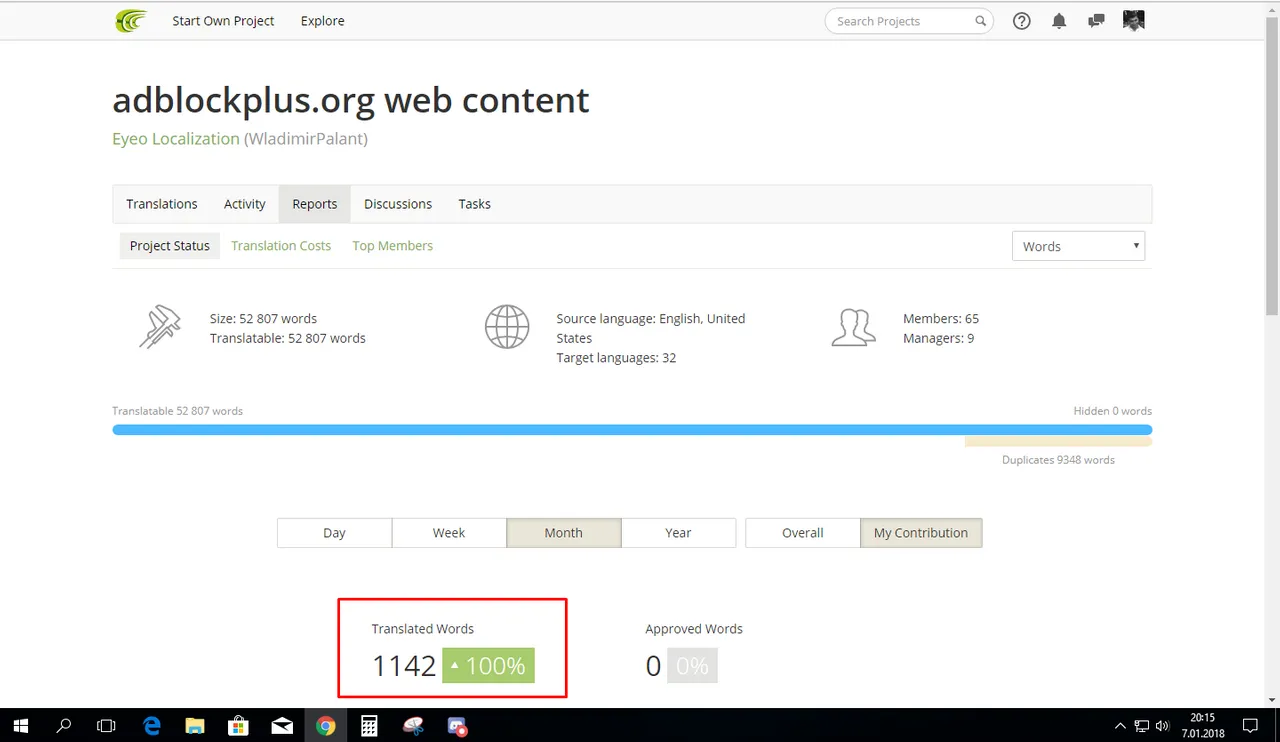The height and width of the screenshot is (742, 1280).
Task: Open Eyeo Localization owner link
Action: pos(176,139)
